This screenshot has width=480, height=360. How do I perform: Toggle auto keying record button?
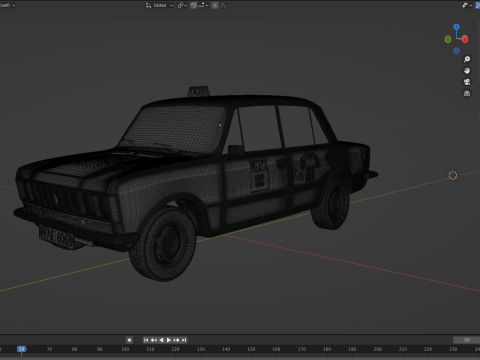130,340
